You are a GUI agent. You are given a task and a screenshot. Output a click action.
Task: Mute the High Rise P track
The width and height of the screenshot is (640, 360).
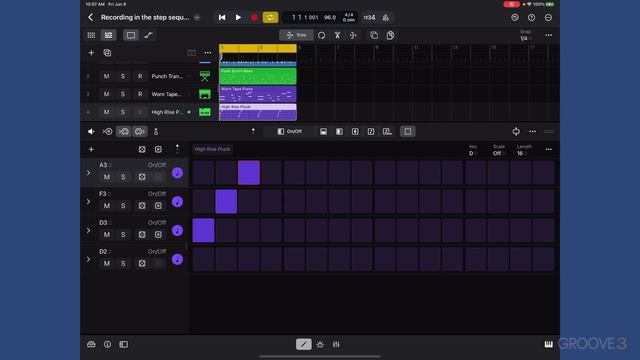pyautogui.click(x=107, y=112)
